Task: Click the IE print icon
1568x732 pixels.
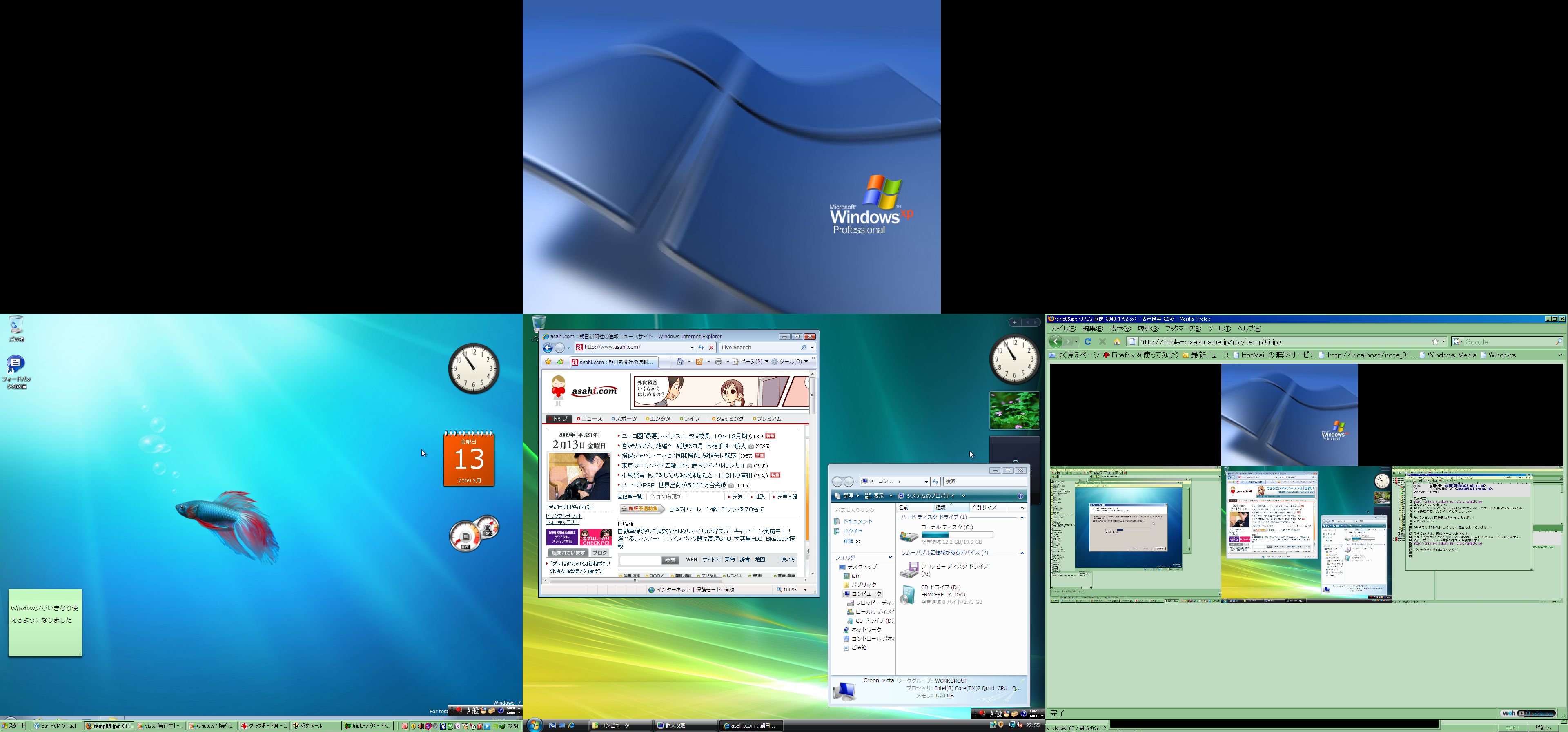Action: pyautogui.click(x=719, y=362)
